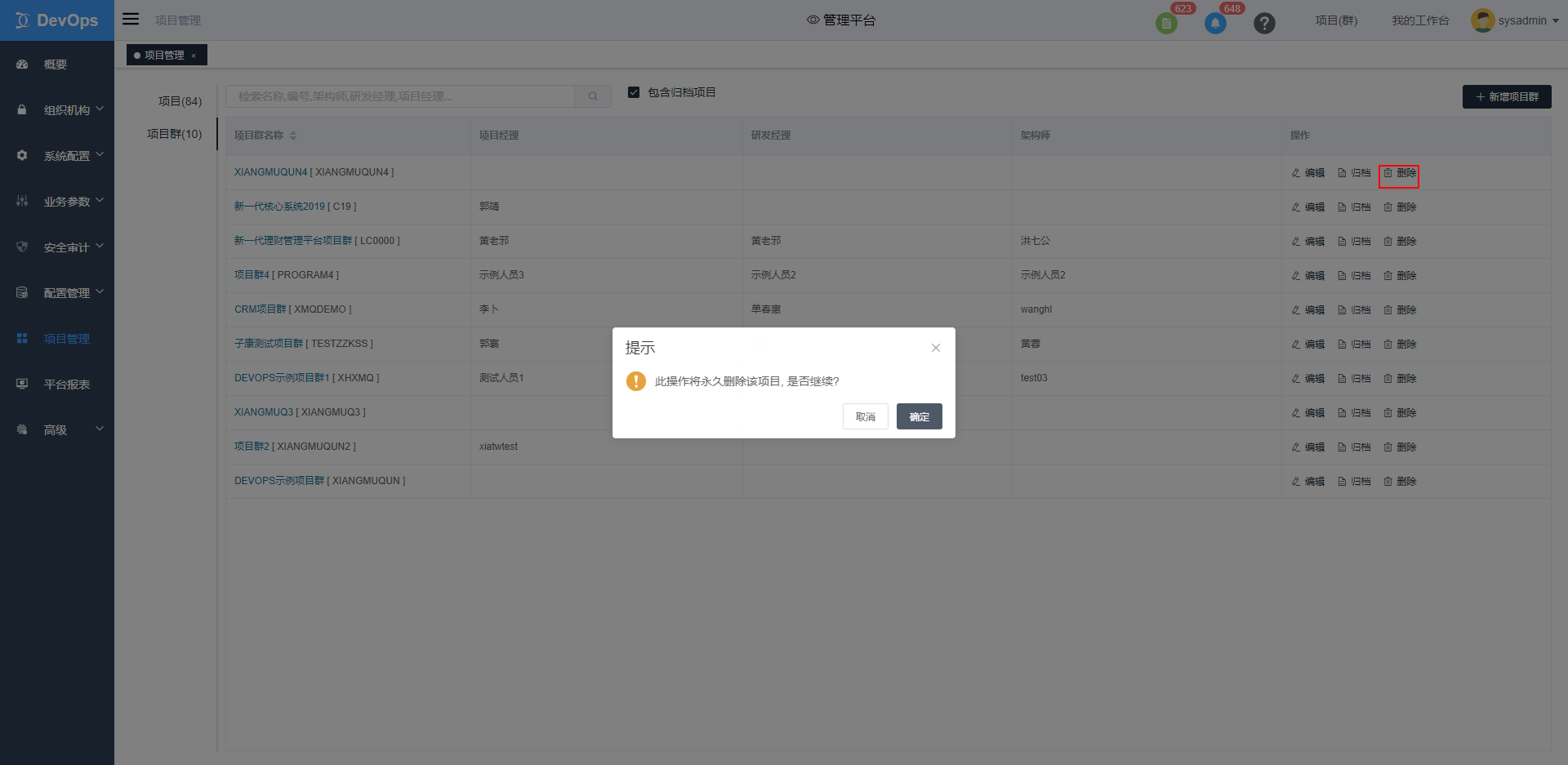This screenshot has height=765, width=1568.
Task: Open the DEVOPS示例项目群 [XIANGMUQUN] link
Action: (320, 481)
